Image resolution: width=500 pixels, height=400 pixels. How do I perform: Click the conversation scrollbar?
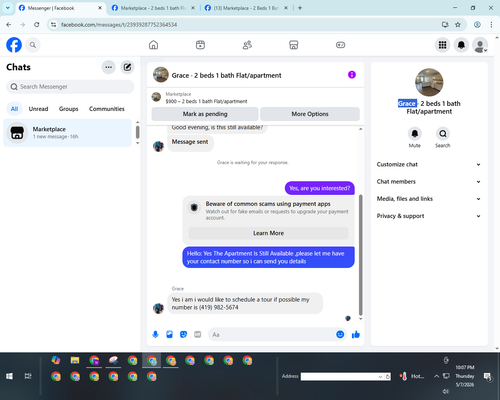[360, 255]
